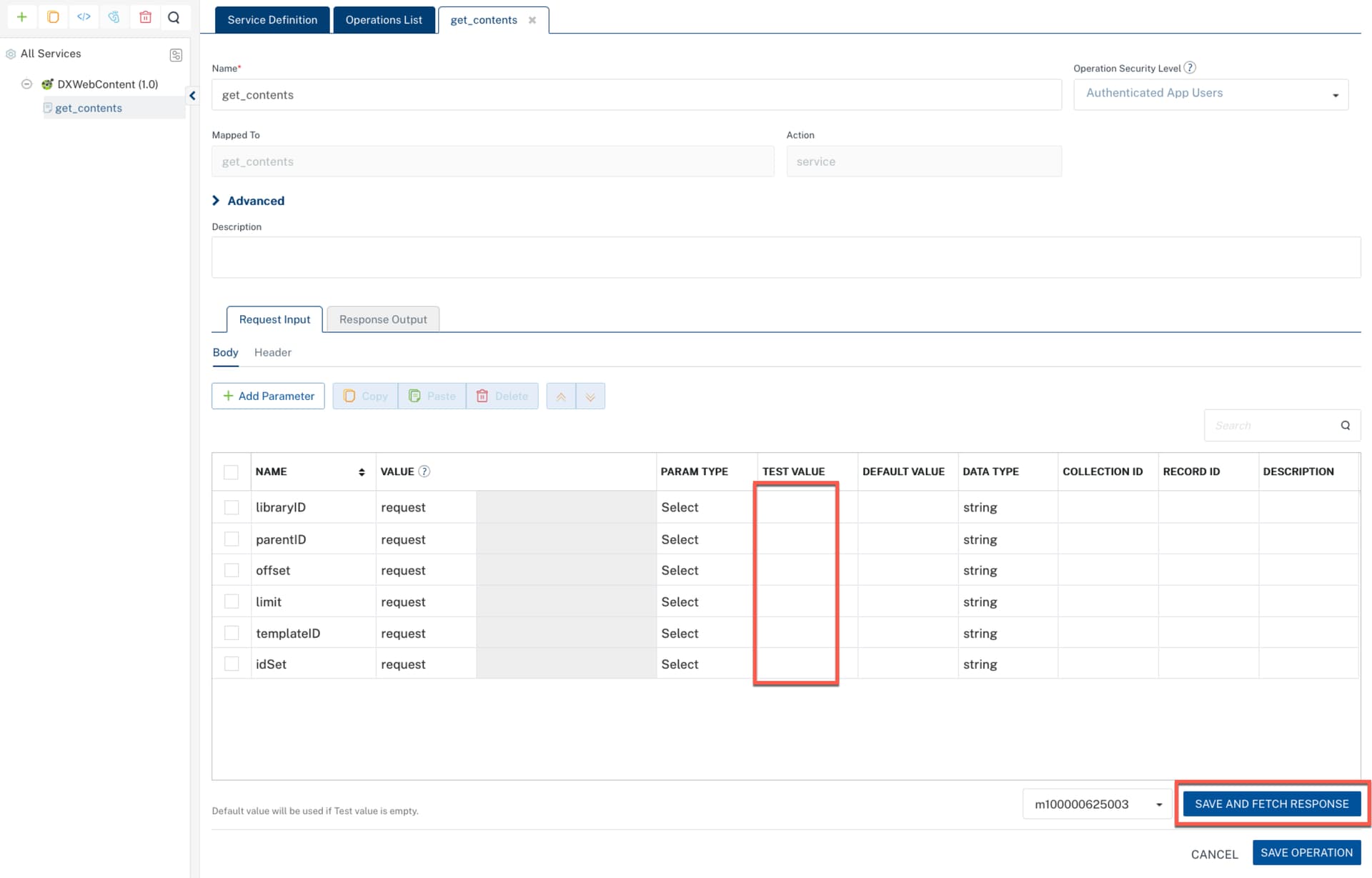Click the green plus add icon in the sidebar toolbar
This screenshot has height=878, width=1372.
tap(22, 17)
